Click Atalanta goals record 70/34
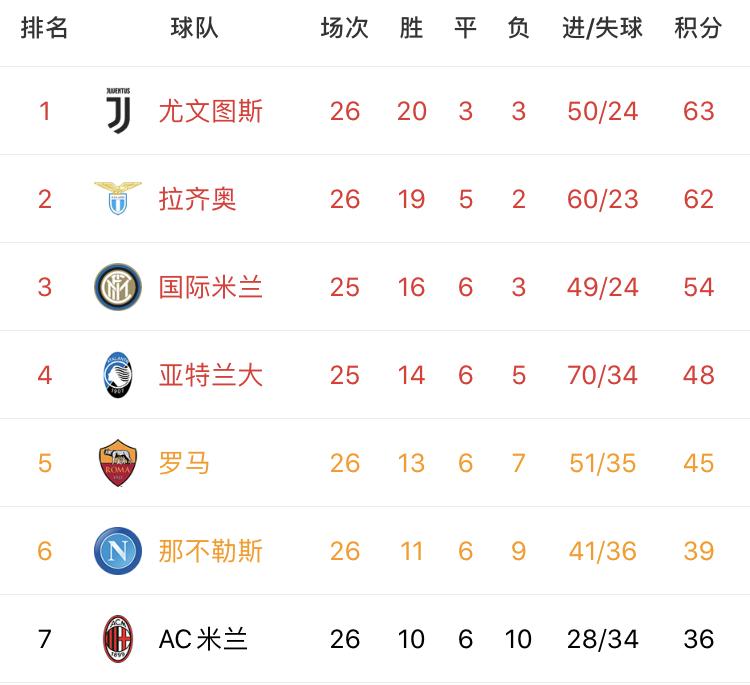 point(602,375)
